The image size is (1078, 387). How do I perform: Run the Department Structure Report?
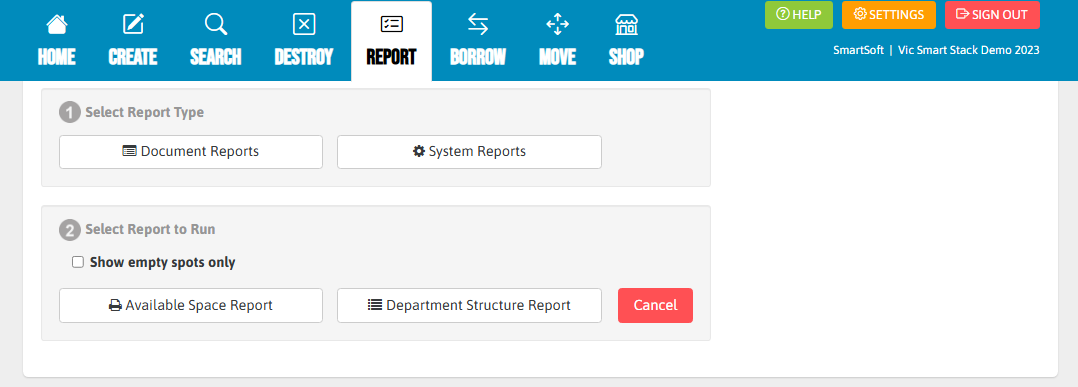tap(469, 305)
